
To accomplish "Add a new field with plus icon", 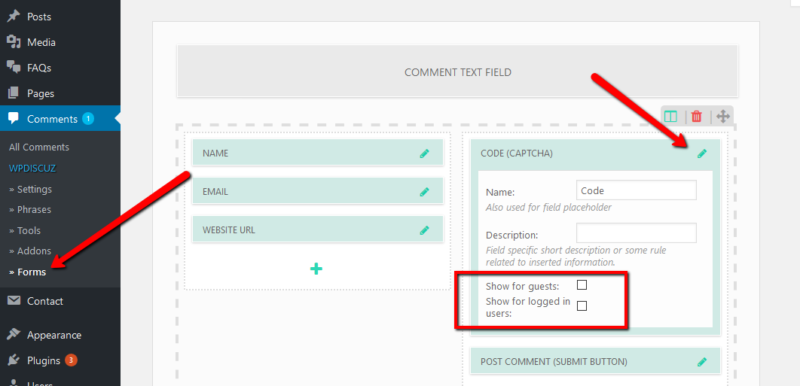I will pos(316,269).
